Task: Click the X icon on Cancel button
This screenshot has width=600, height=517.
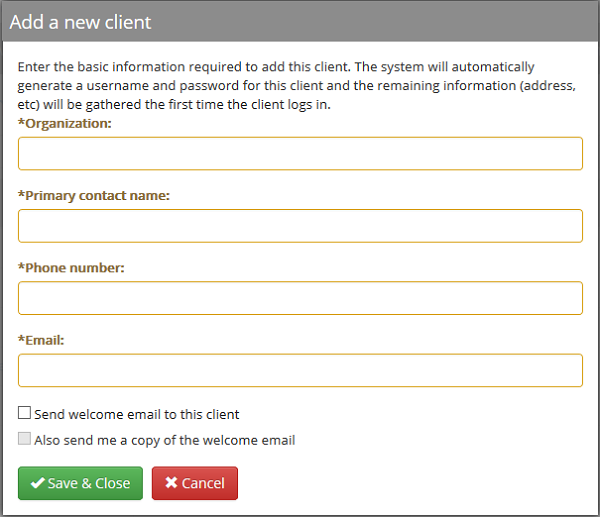Action: [x=171, y=483]
